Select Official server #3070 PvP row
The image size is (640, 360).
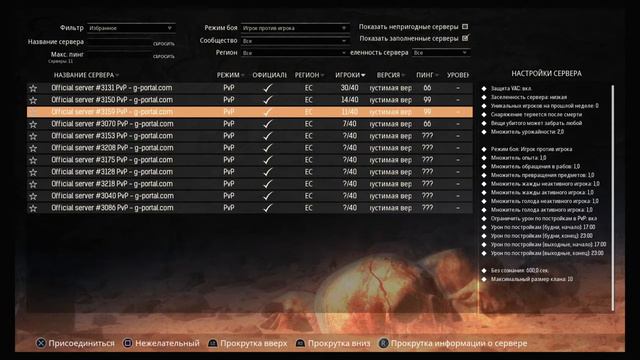[250, 124]
